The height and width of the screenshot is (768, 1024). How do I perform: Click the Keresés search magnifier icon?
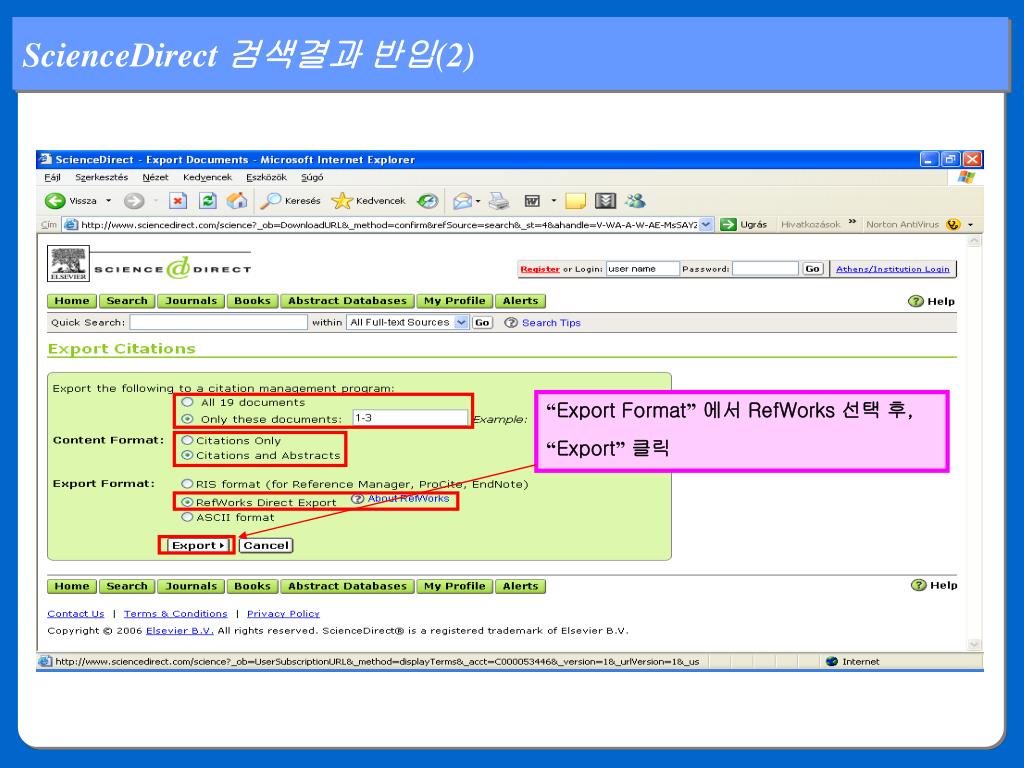point(270,200)
